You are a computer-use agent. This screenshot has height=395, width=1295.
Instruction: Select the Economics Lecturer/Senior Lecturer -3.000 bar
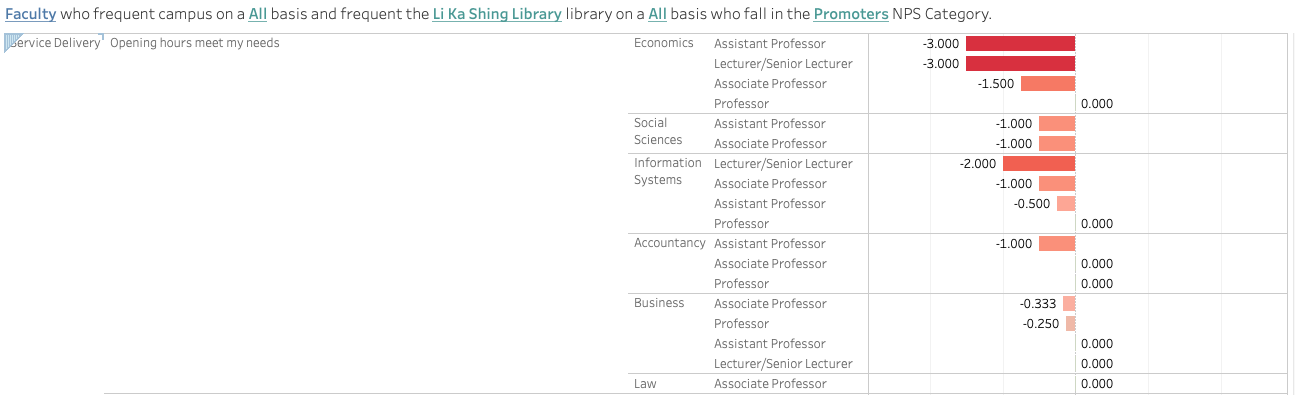(1020, 64)
